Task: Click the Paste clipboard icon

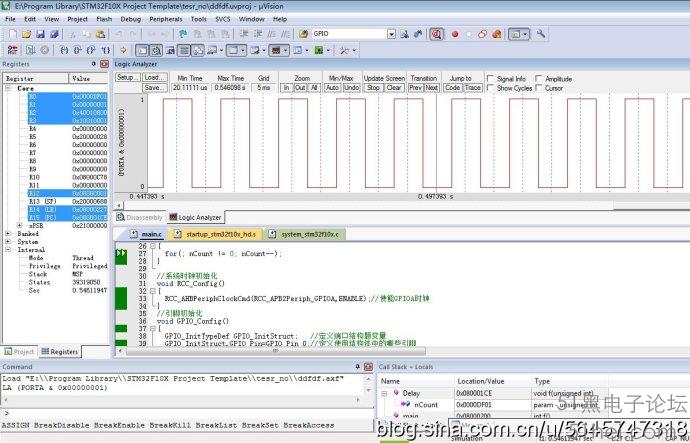Action: (x=101, y=34)
